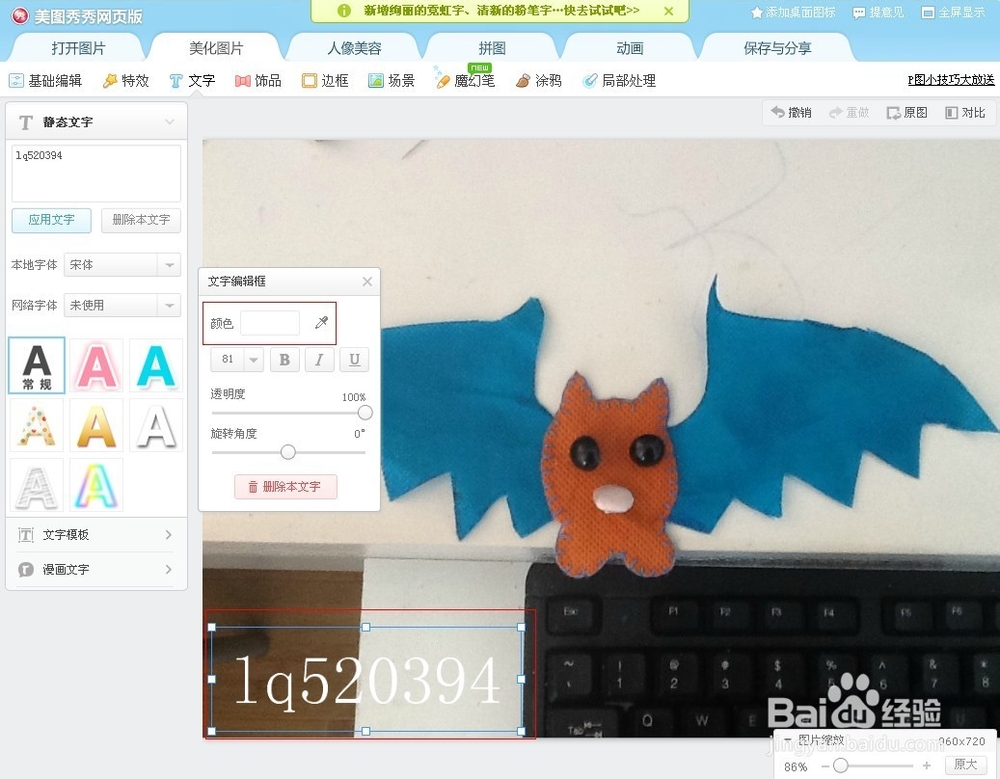Click the 对比 compare button
This screenshot has height=779, width=1000.
[x=965, y=113]
